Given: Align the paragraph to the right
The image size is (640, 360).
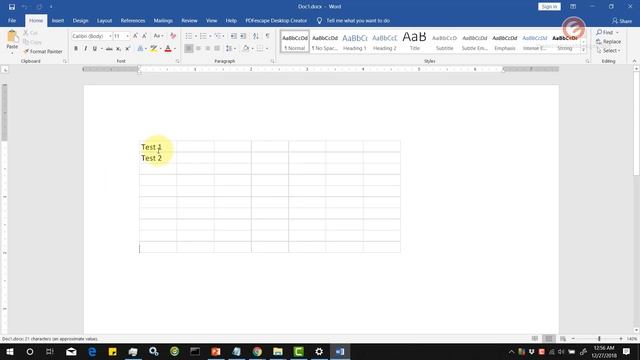Looking at the screenshot, I should coord(208,49).
